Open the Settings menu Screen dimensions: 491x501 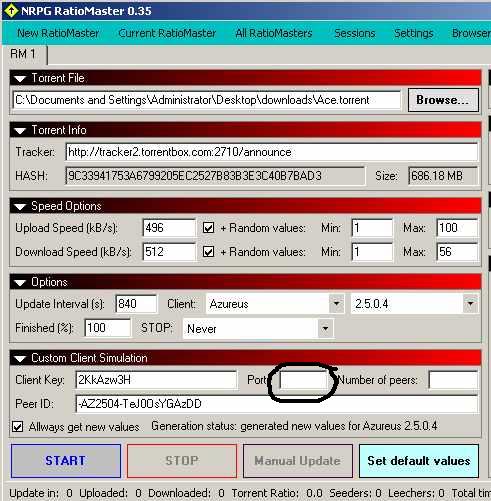[414, 33]
